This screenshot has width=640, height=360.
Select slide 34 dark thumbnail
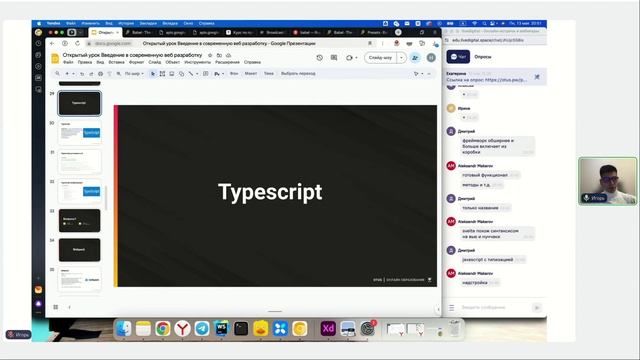coord(80,250)
